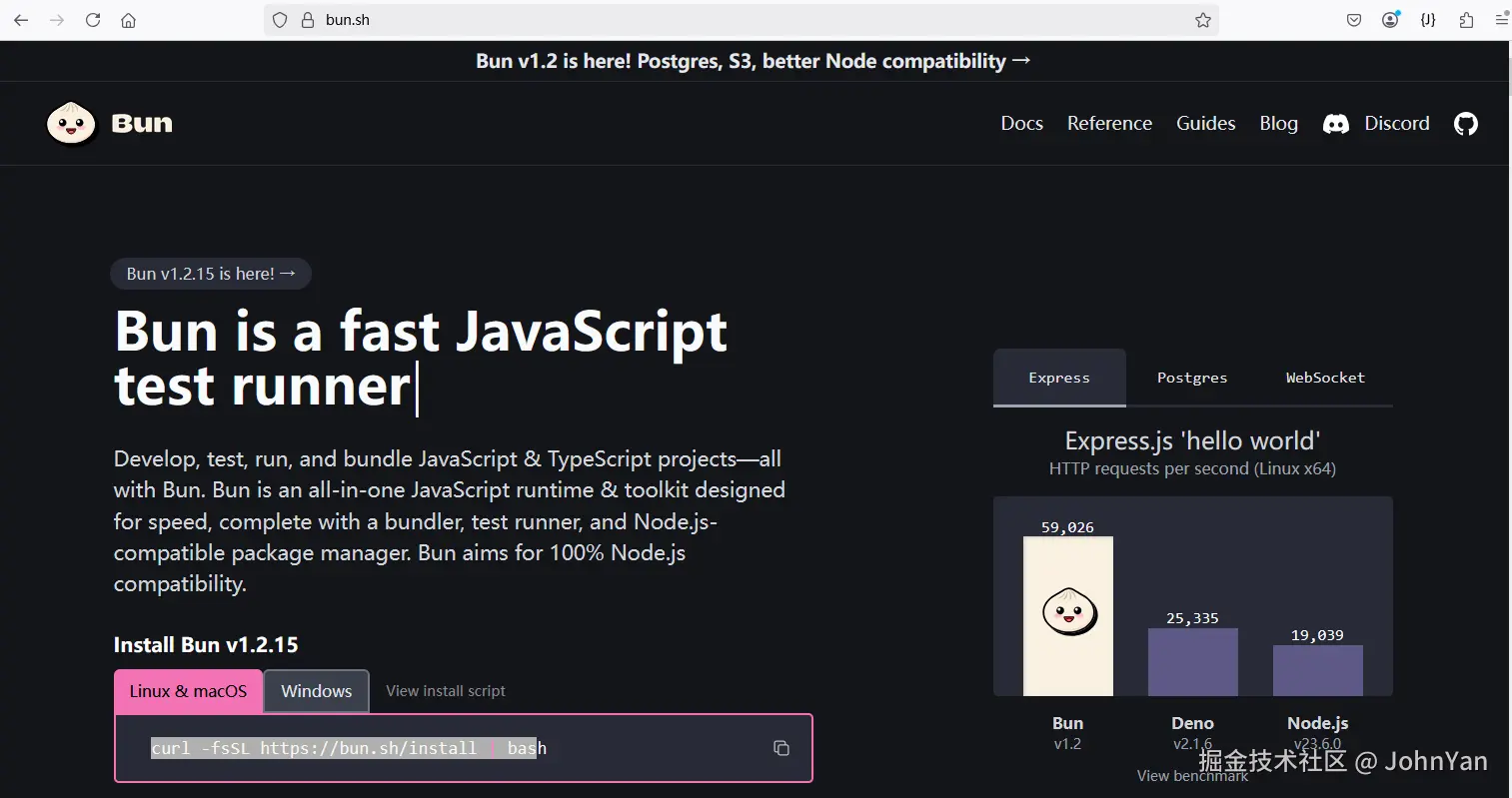The height and width of the screenshot is (798, 1512).
Task: Show tracking protection shield info
Action: click(x=280, y=20)
